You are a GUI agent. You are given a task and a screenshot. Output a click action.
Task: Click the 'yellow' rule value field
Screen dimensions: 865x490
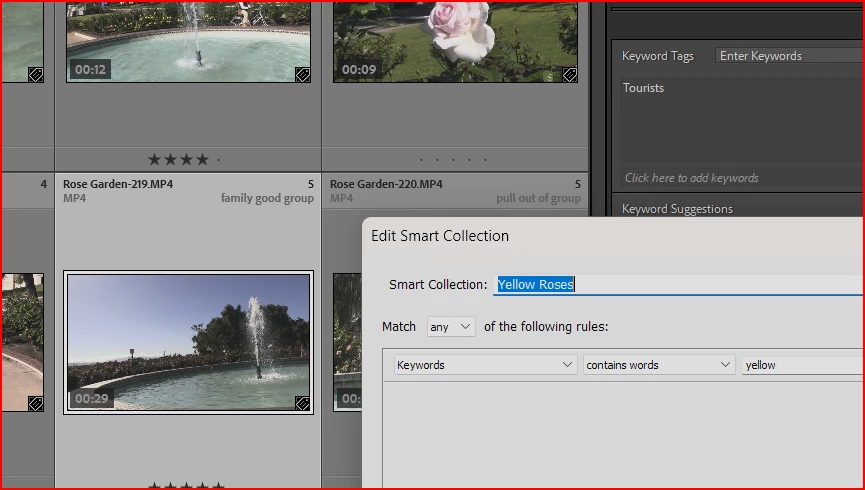tap(803, 365)
